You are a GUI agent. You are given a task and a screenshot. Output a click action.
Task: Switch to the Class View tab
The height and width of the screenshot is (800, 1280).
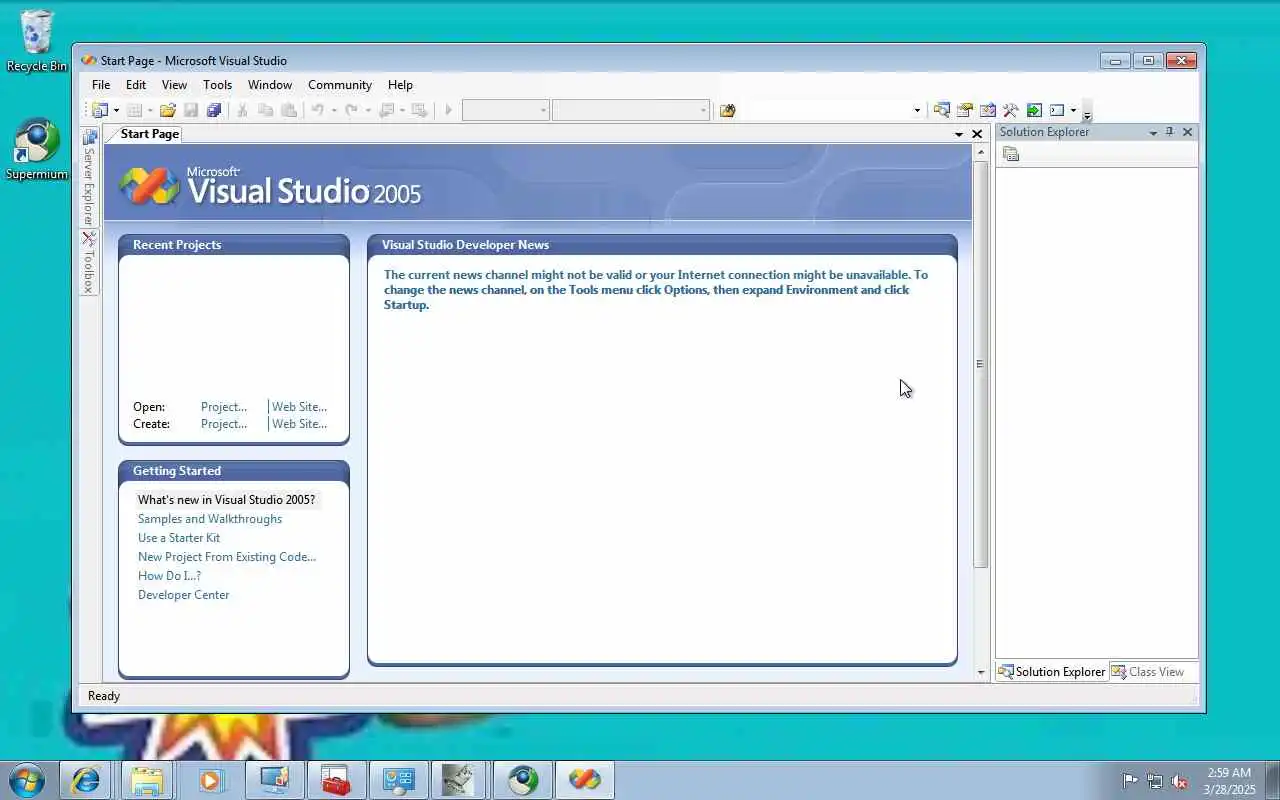point(1147,672)
